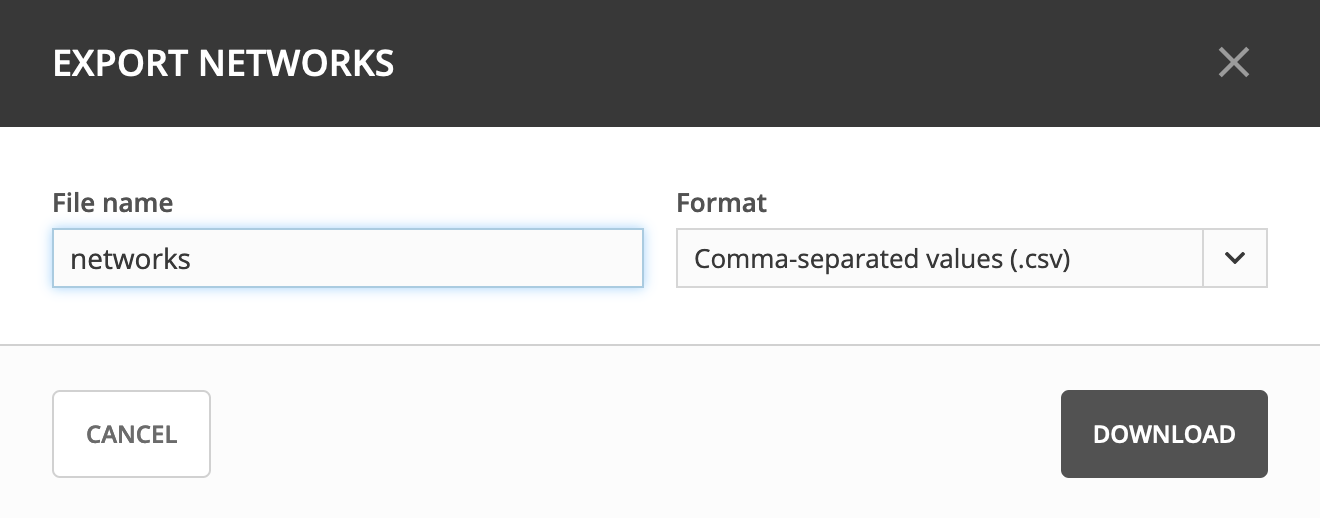Click the chevron arrow in Format box
The image size is (1320, 518).
(1235, 259)
